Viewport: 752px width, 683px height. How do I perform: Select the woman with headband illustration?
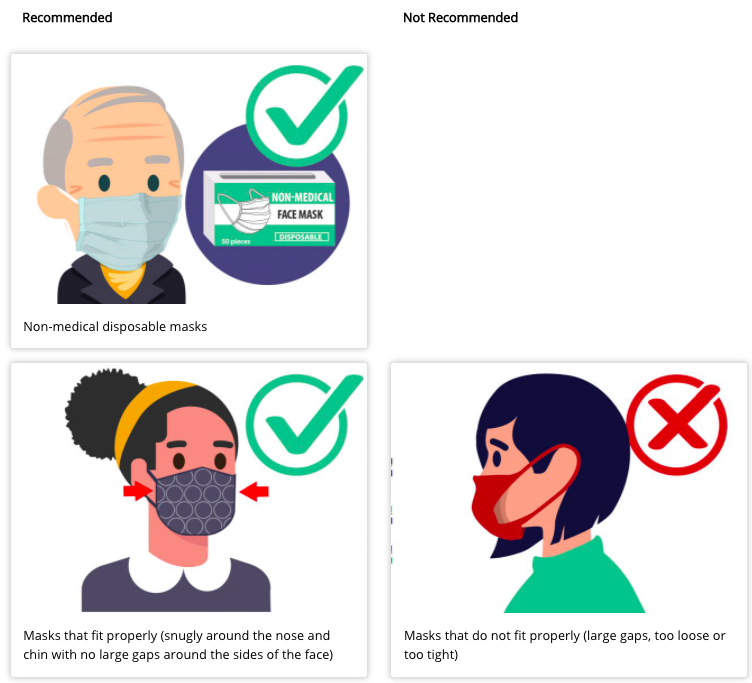coord(168,490)
